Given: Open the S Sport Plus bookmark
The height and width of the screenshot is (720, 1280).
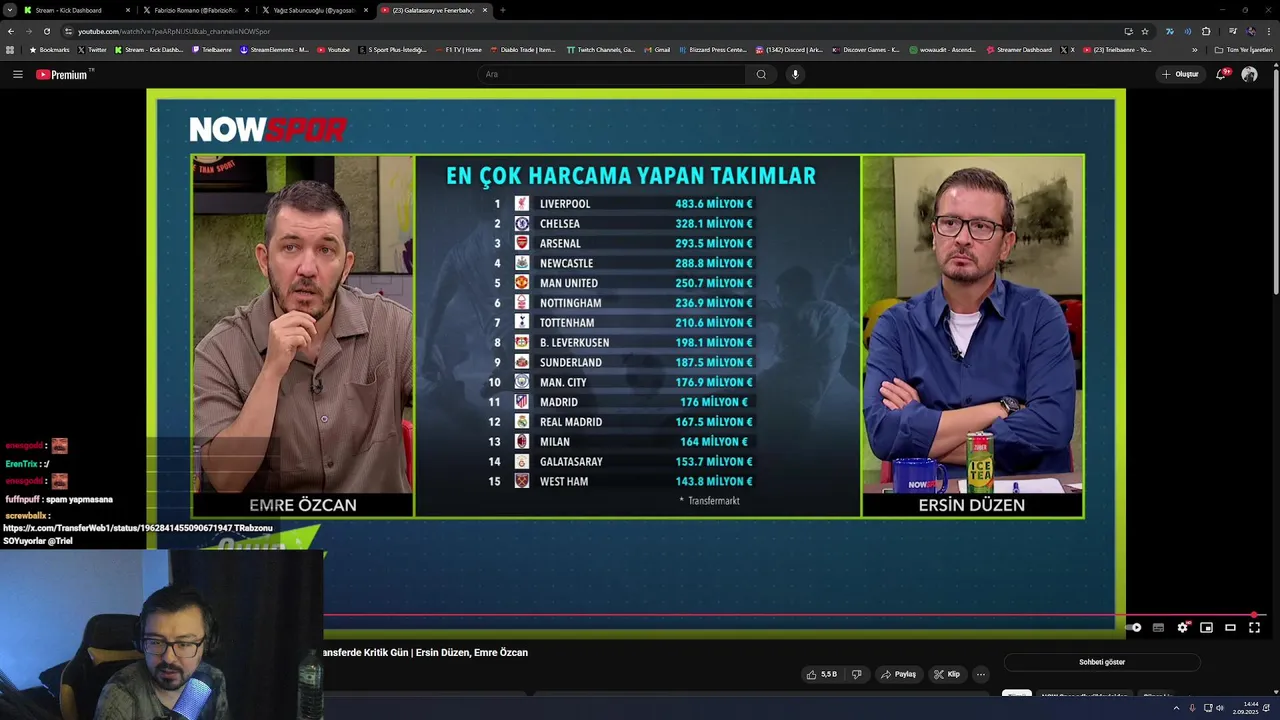Looking at the screenshot, I should point(392,49).
